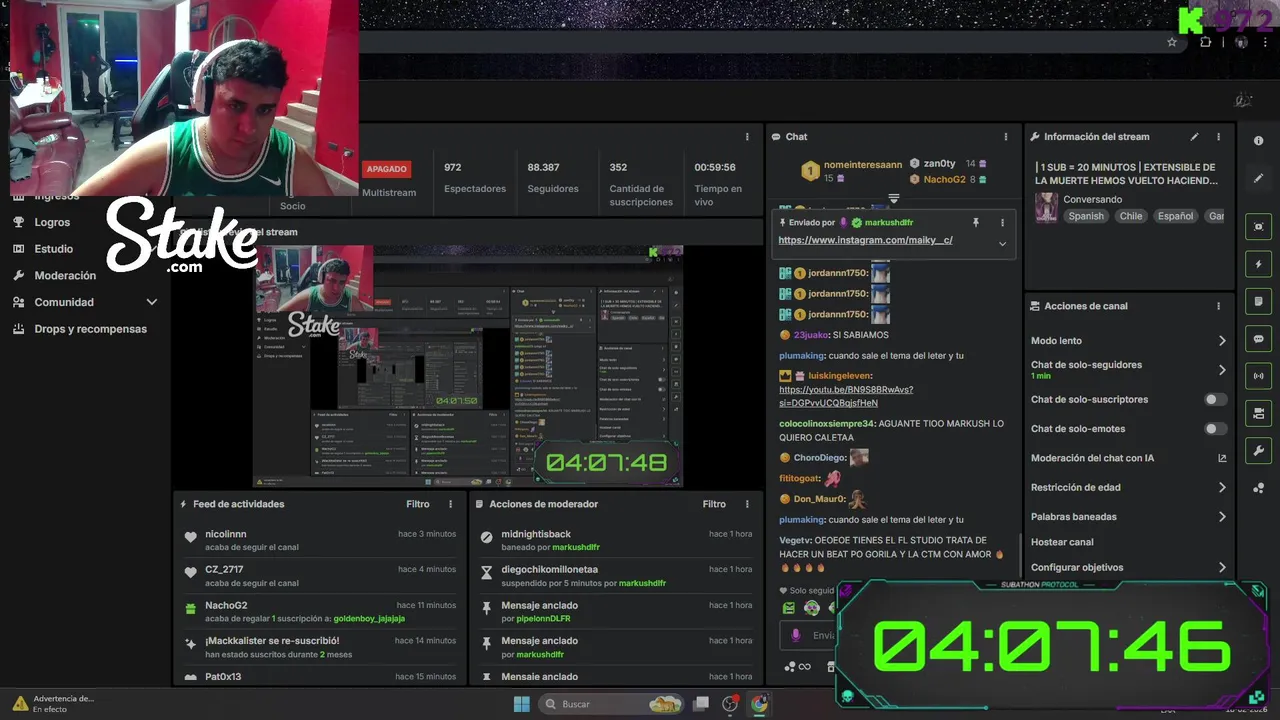Click the green-outlined broadcast signal sidebar icon
This screenshot has height=720, width=1280.
1258,376
